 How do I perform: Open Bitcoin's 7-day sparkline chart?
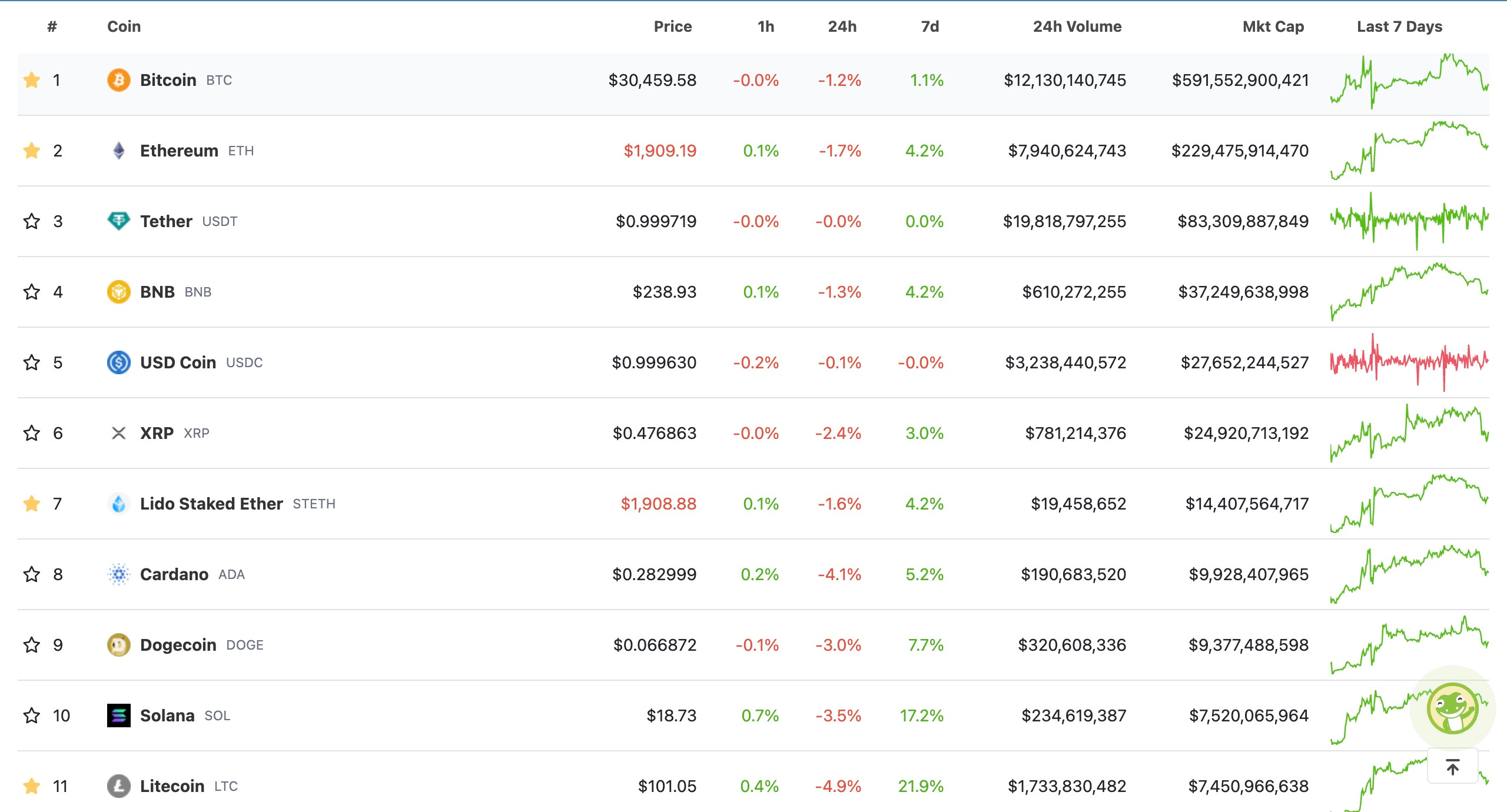(1409, 81)
